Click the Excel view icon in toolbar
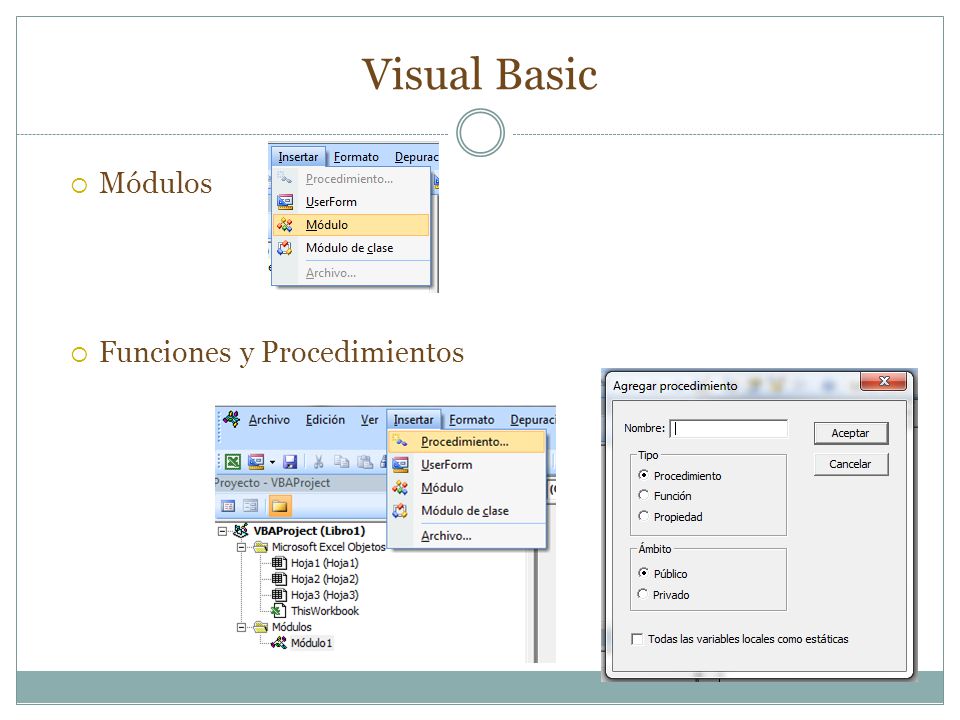Viewport: 960px width, 720px height. coord(233,462)
